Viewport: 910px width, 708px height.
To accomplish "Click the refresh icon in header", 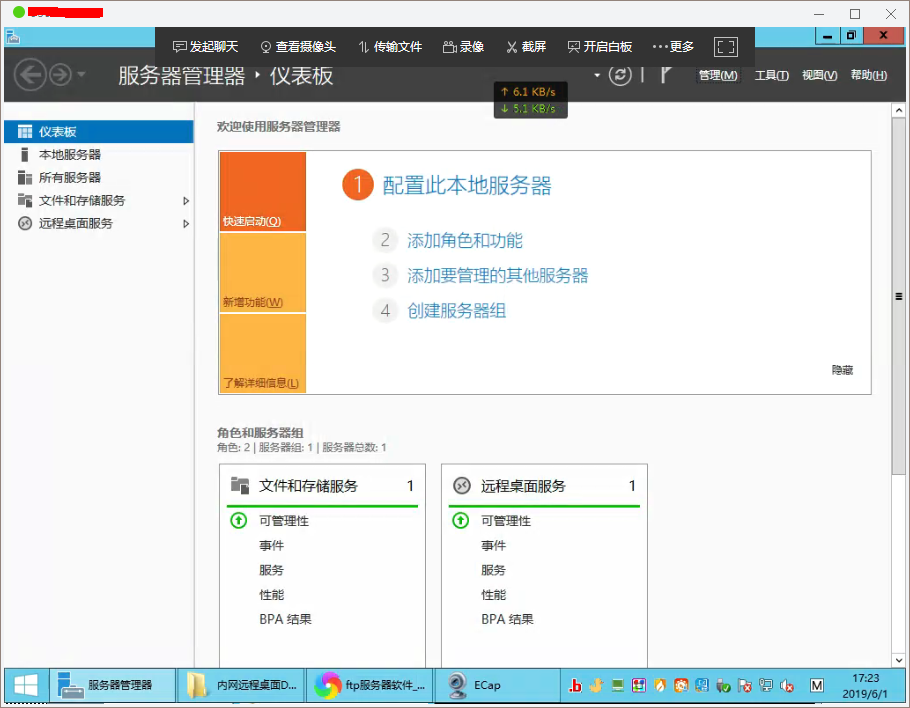I will click(x=621, y=76).
